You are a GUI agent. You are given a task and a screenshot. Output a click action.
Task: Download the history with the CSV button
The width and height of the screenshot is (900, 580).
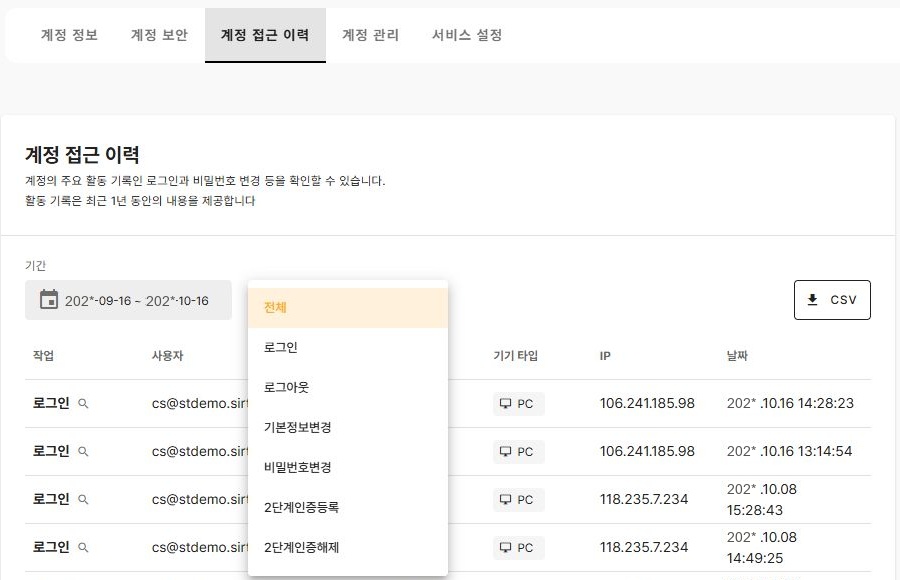[832, 300]
